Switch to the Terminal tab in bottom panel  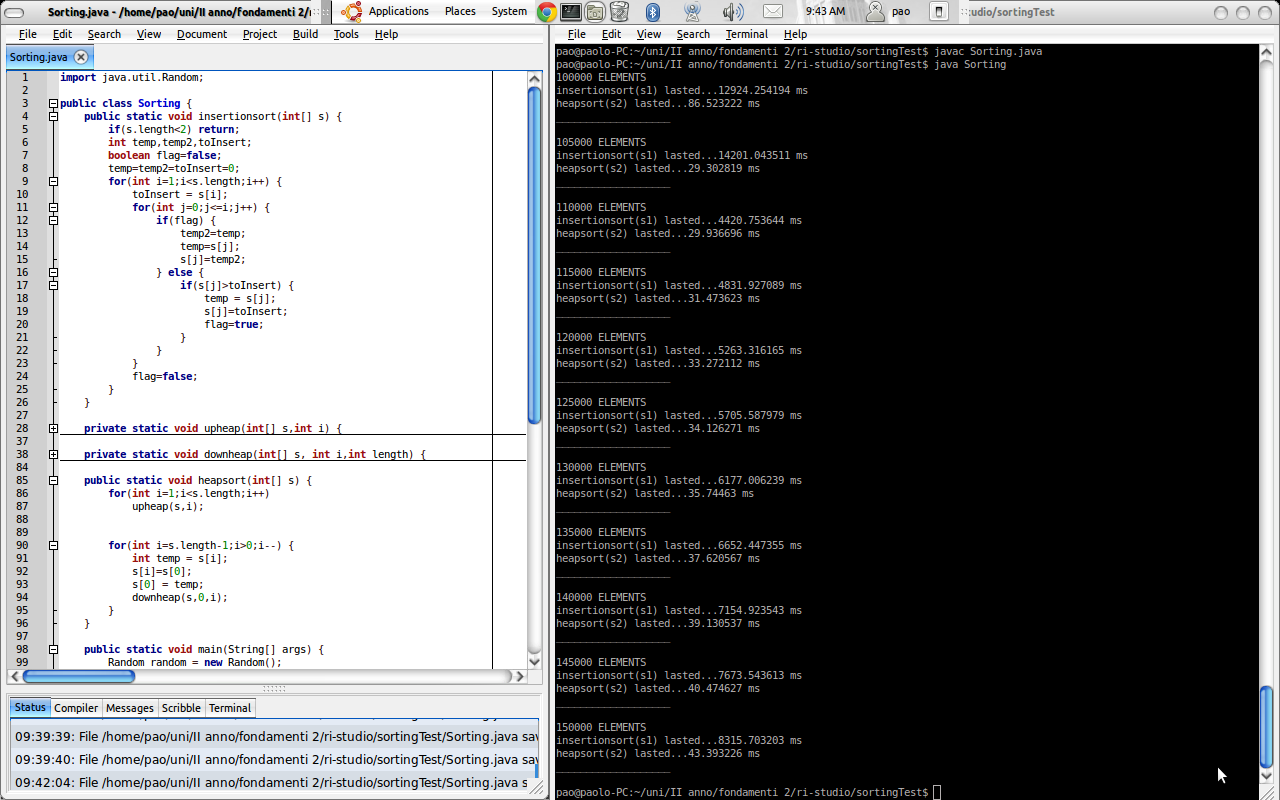(230, 708)
